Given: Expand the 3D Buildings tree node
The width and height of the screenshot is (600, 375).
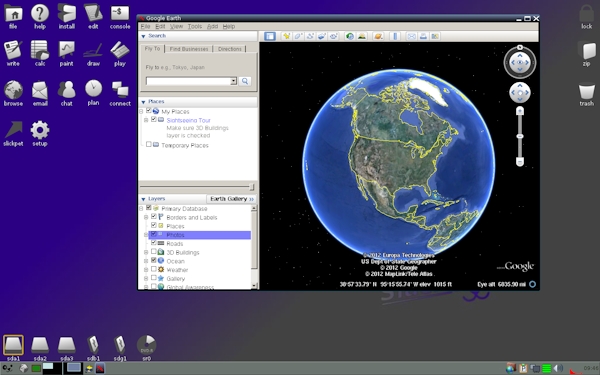Looking at the screenshot, I should (x=146, y=253).
